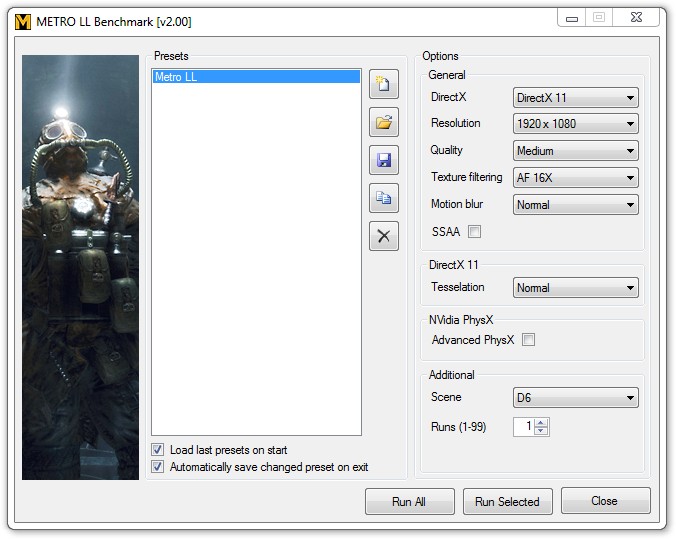Save the preset with the floppy disk icon
This screenshot has height=539, width=676.
(x=384, y=160)
